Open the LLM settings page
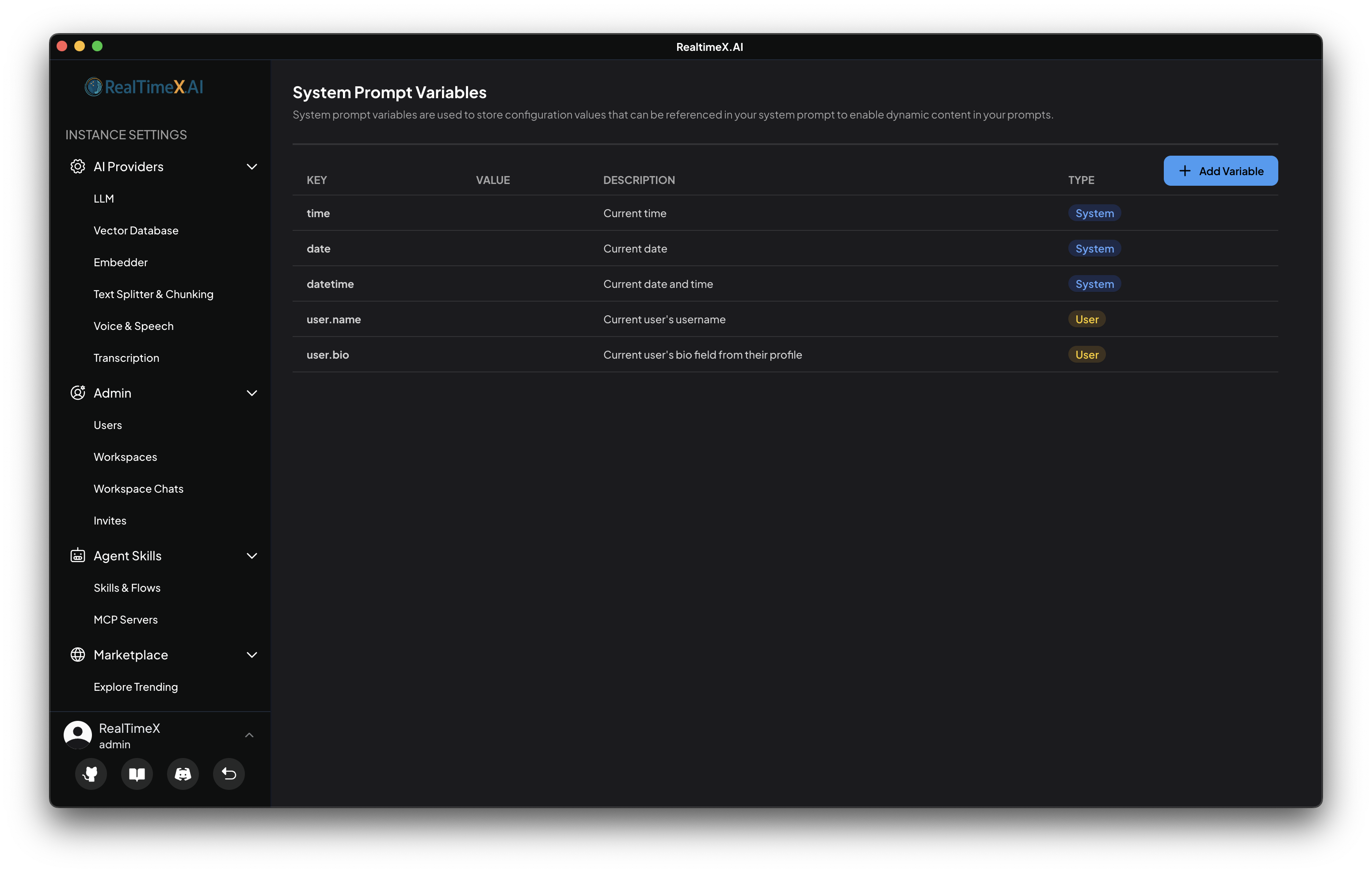This screenshot has width=1372, height=873. pyautogui.click(x=104, y=198)
